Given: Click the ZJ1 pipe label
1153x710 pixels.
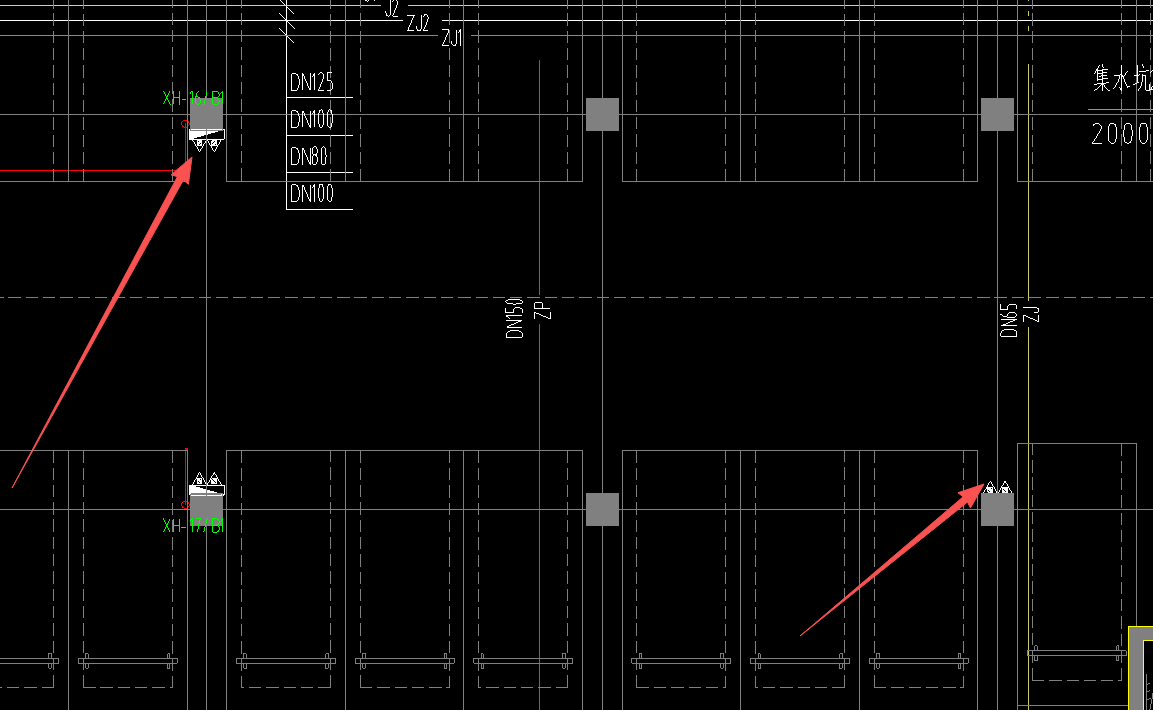Looking at the screenshot, I should click(x=452, y=37).
